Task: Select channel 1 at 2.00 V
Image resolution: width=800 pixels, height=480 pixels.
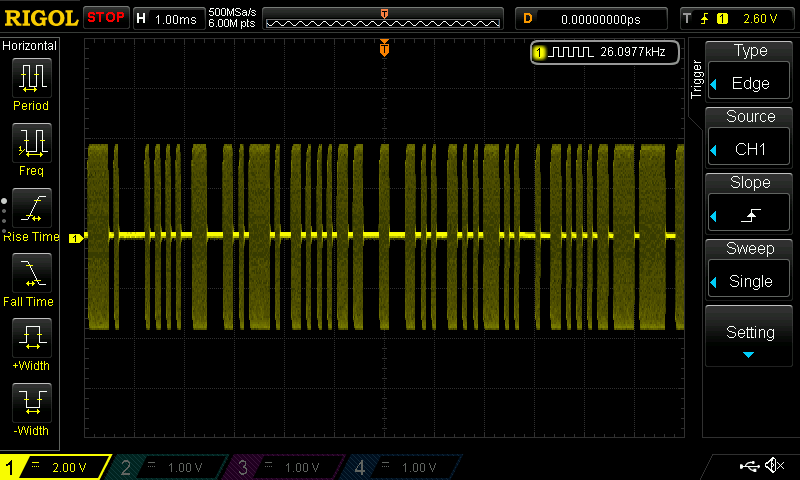Action: [55, 467]
